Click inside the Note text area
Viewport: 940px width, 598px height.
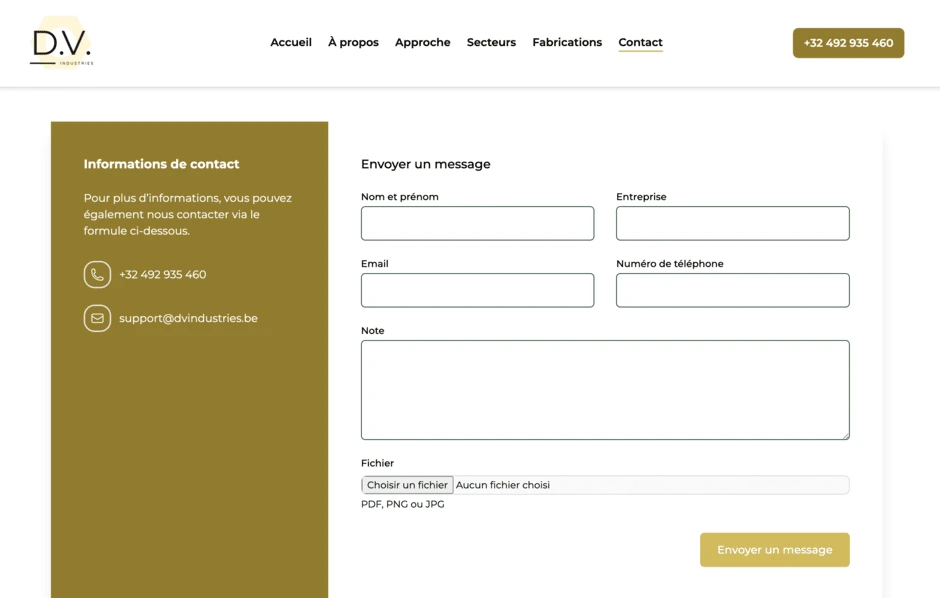605,389
